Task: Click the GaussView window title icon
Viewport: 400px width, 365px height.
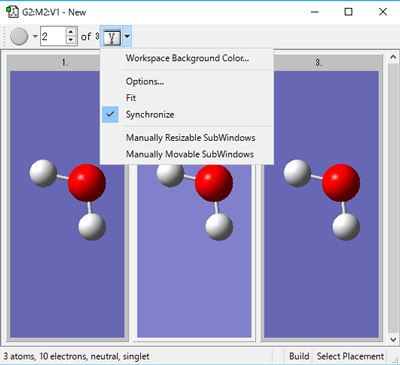Action: [x=12, y=12]
